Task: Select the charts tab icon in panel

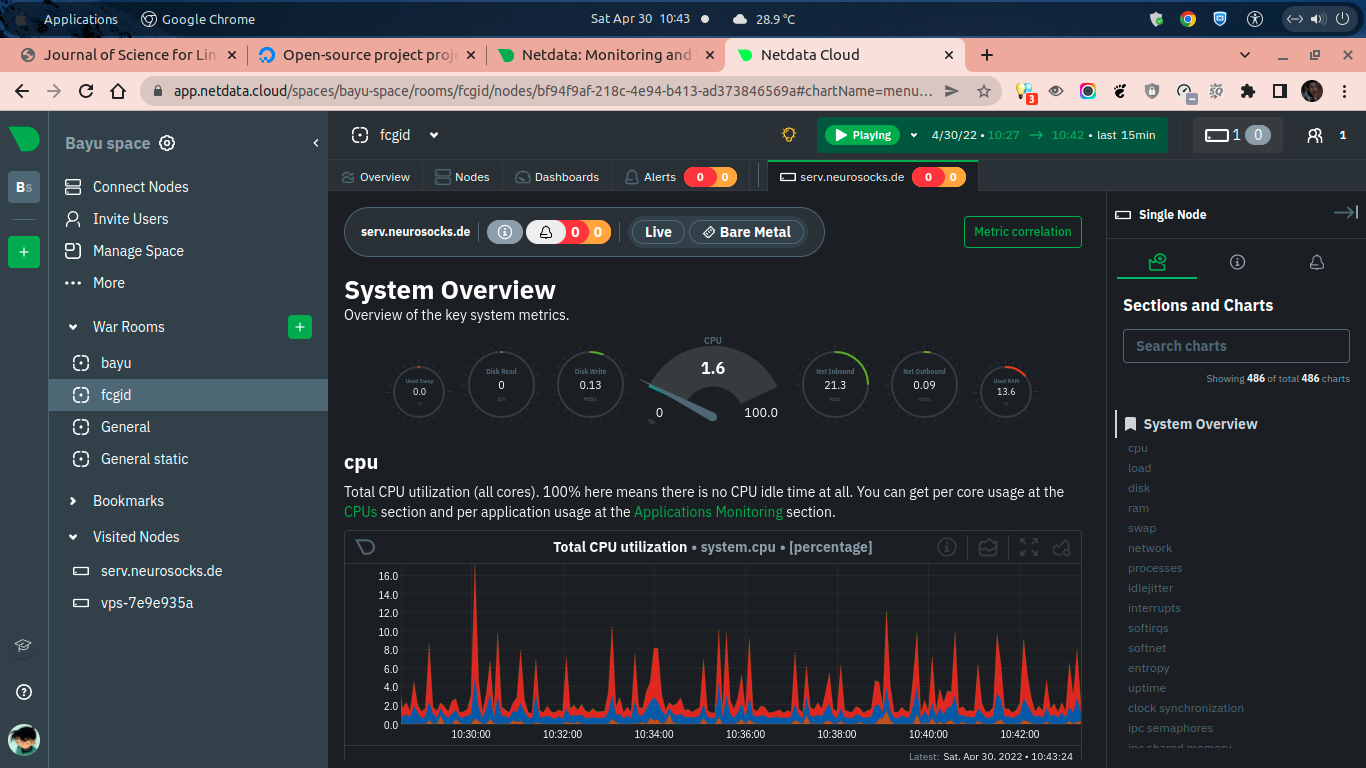Action: point(1157,262)
